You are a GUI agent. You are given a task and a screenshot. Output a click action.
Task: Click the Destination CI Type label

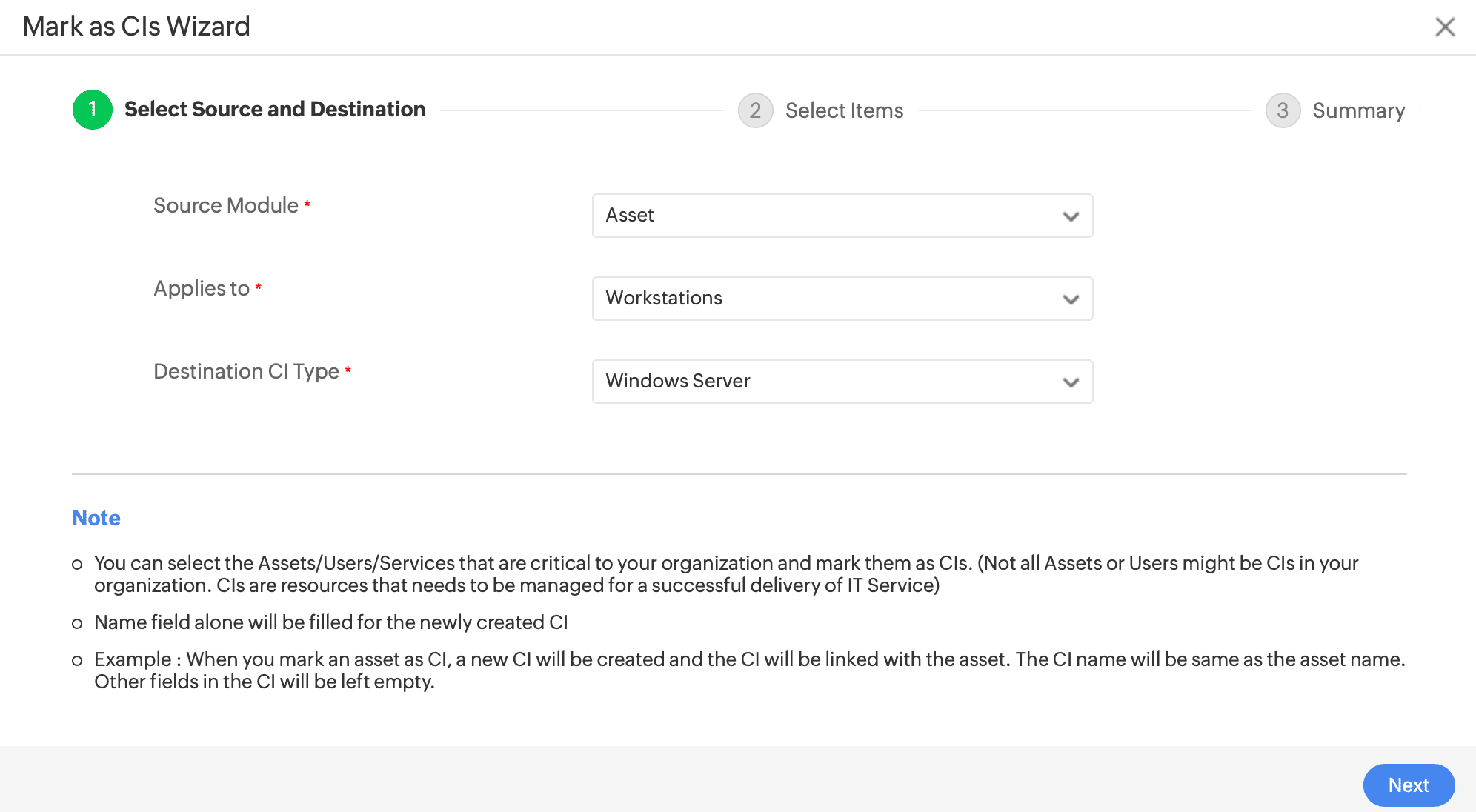pos(246,371)
